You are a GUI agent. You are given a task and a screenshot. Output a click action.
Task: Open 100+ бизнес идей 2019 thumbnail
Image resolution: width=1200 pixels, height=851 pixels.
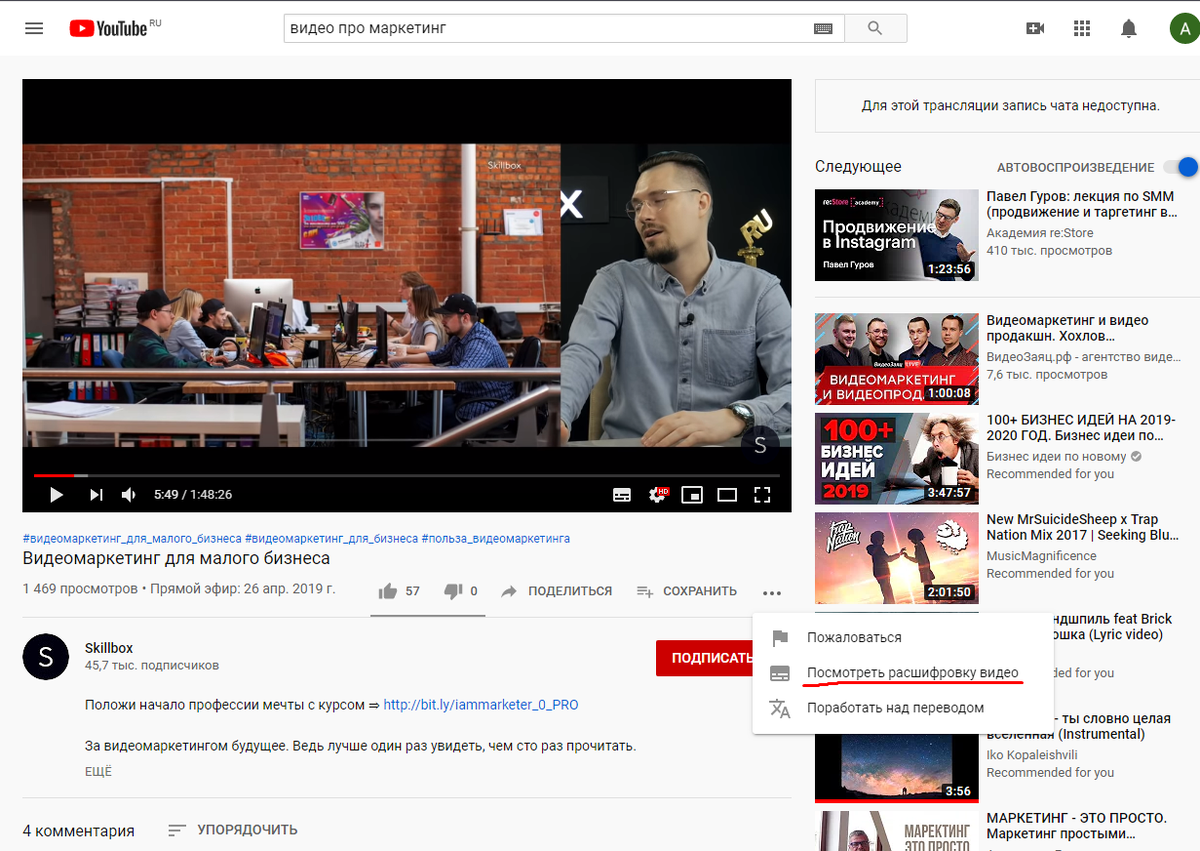click(896, 458)
